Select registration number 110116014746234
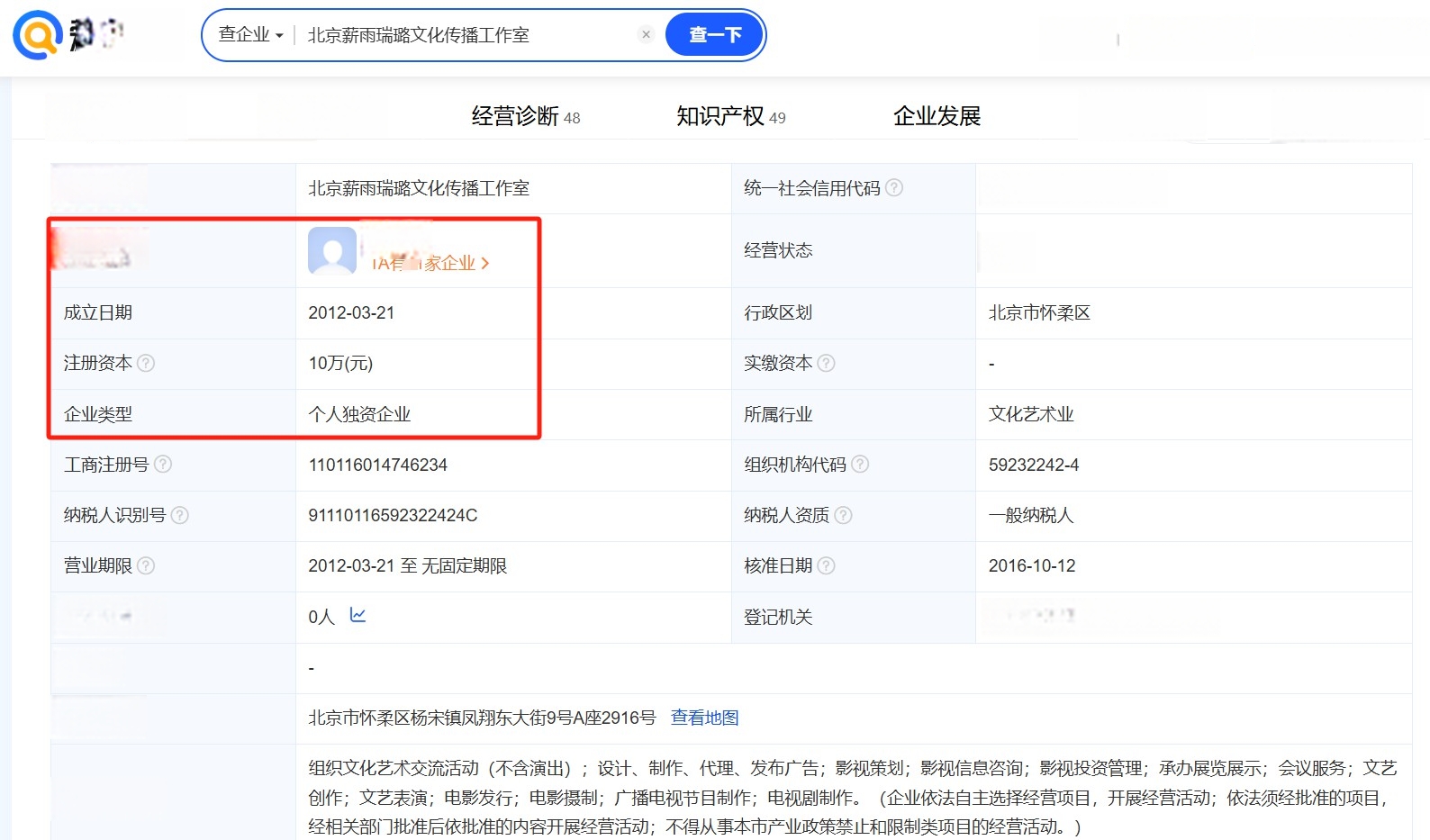 (x=378, y=465)
